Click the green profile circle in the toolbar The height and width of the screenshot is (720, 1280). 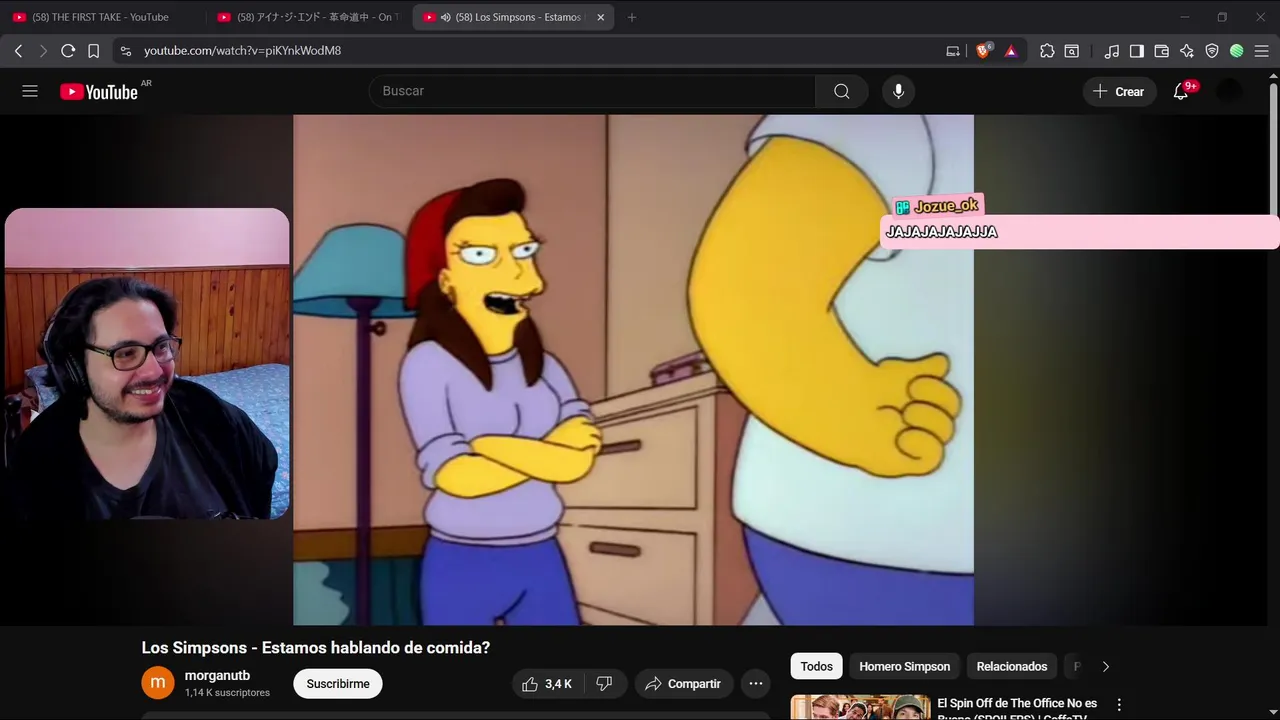[1237, 51]
